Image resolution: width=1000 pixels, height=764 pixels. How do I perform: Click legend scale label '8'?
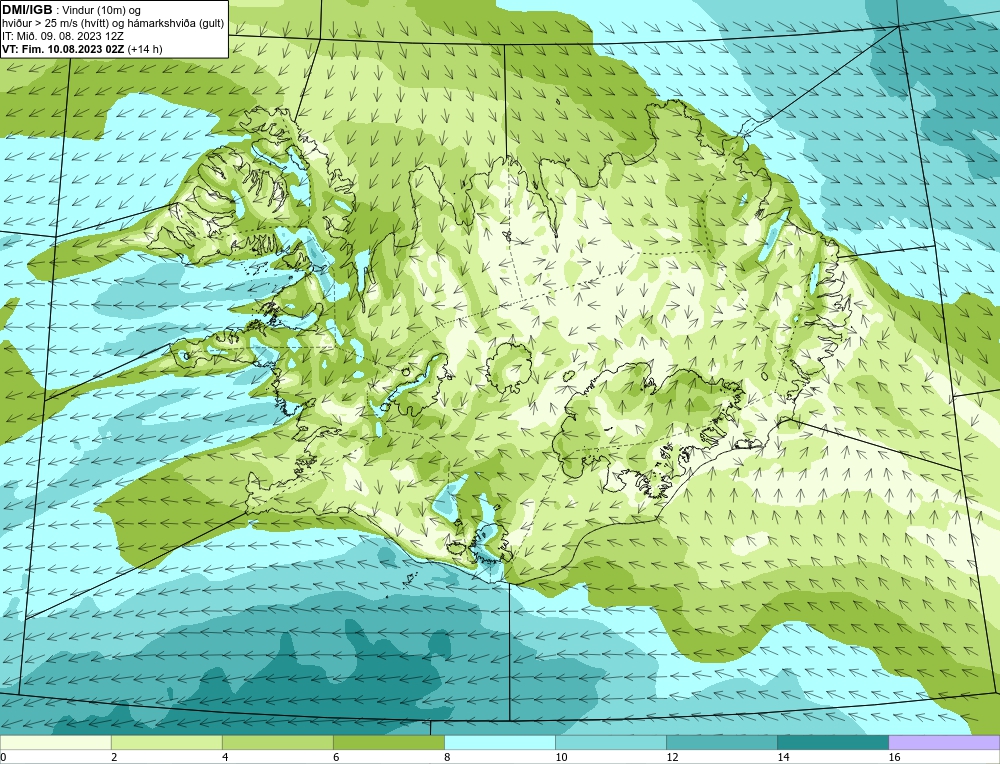(447, 757)
